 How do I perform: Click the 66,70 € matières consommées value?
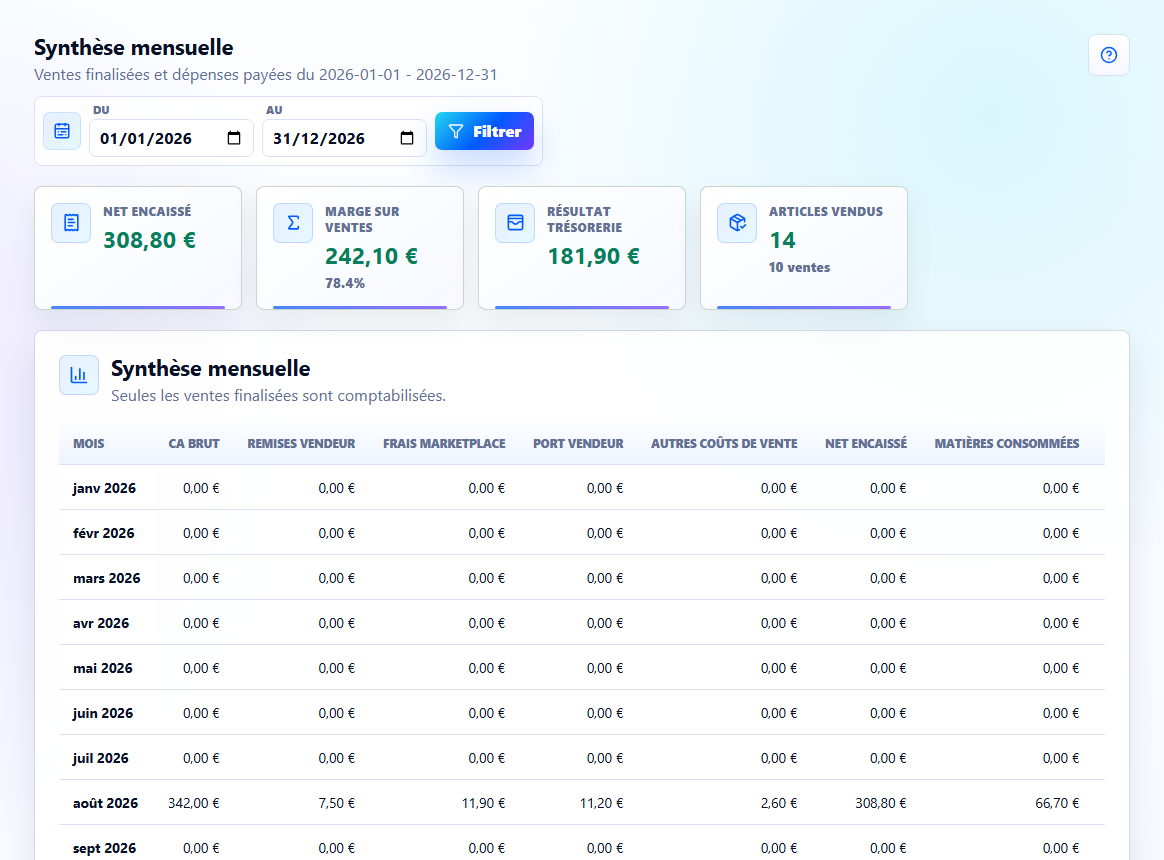click(1057, 803)
